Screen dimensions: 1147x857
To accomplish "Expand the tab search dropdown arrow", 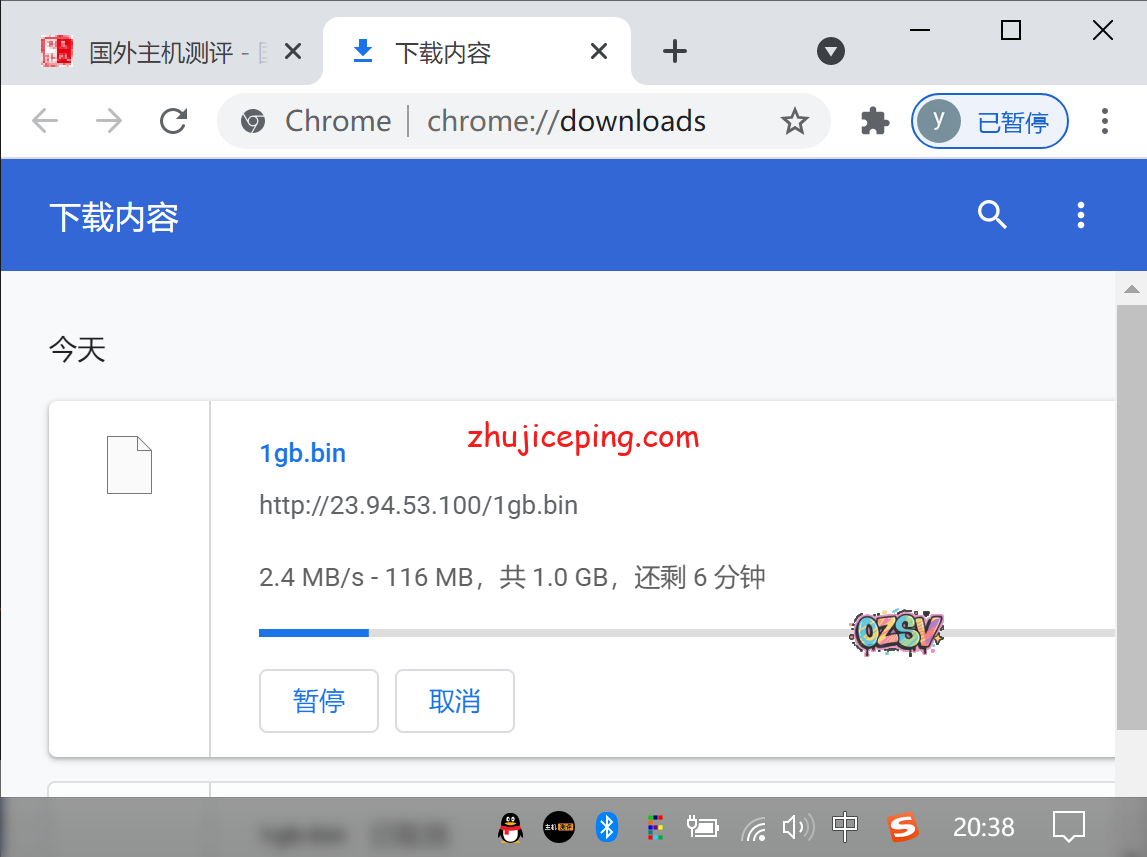I will click(831, 51).
